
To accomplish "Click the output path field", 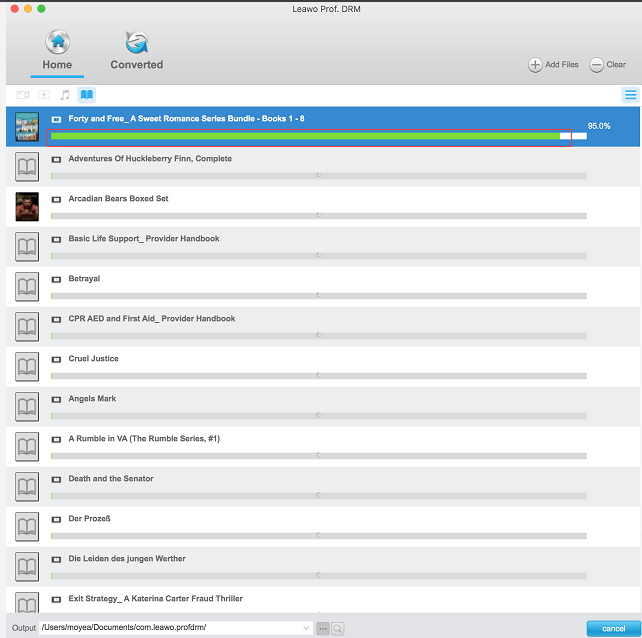I will (176, 628).
